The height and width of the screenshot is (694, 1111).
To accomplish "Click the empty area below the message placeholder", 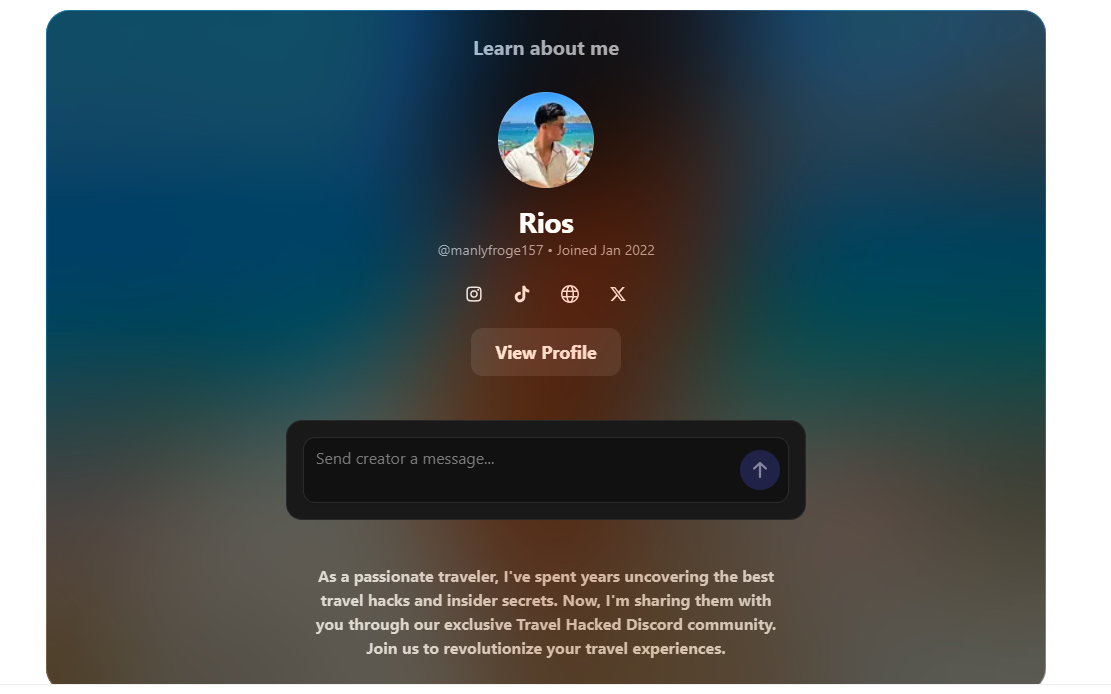I will coord(521,486).
